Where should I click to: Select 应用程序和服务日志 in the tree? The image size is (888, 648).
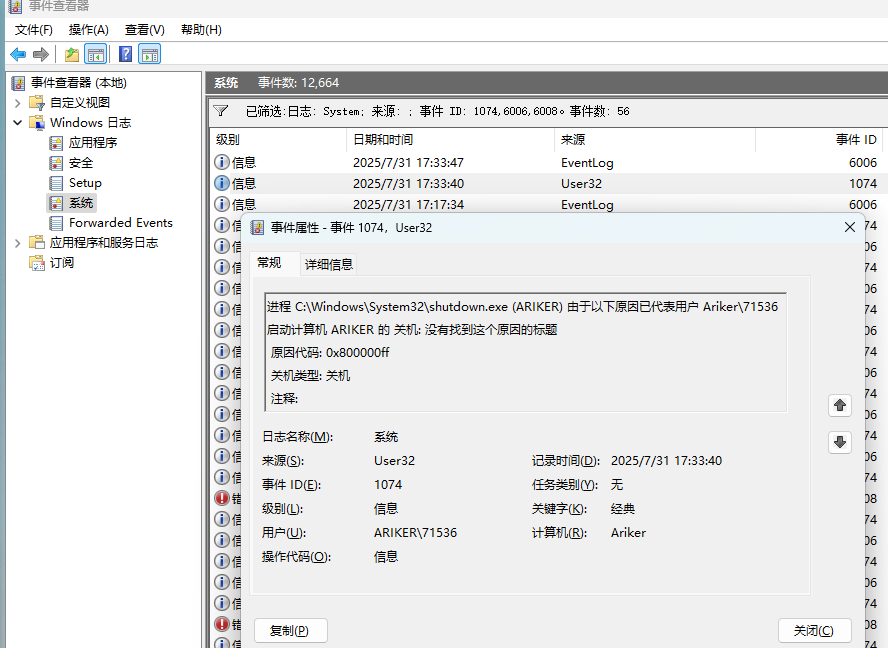click(x=104, y=243)
